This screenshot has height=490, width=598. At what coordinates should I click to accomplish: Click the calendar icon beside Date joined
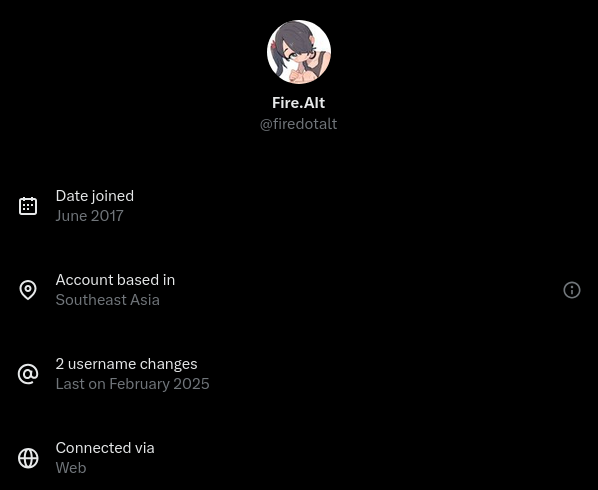(x=28, y=206)
